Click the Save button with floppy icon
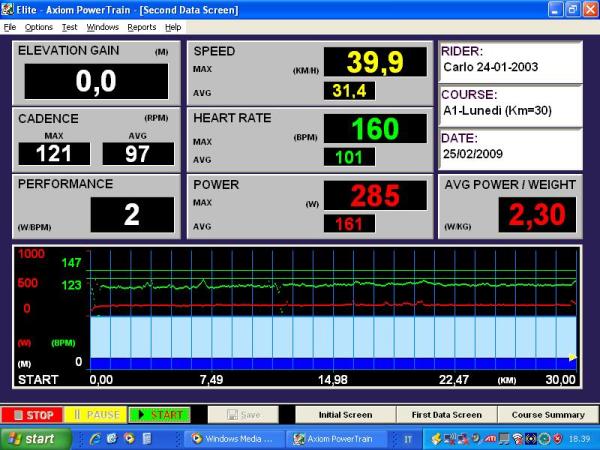Screen dimensions: 600x450 click(246, 414)
